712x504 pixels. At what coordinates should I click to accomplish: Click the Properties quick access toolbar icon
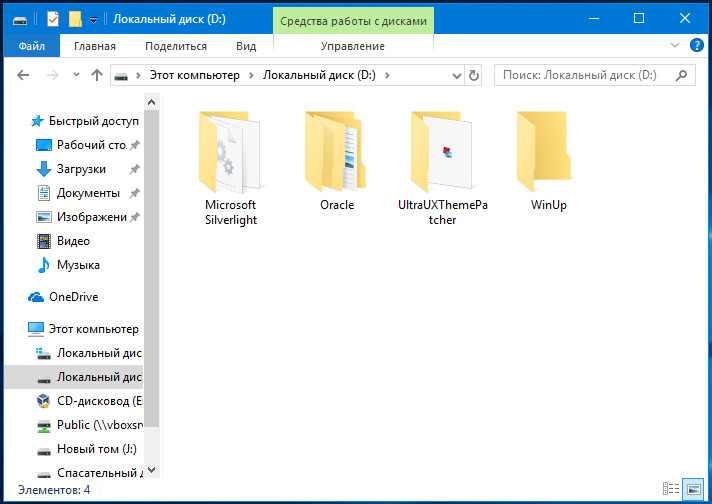tap(53, 19)
